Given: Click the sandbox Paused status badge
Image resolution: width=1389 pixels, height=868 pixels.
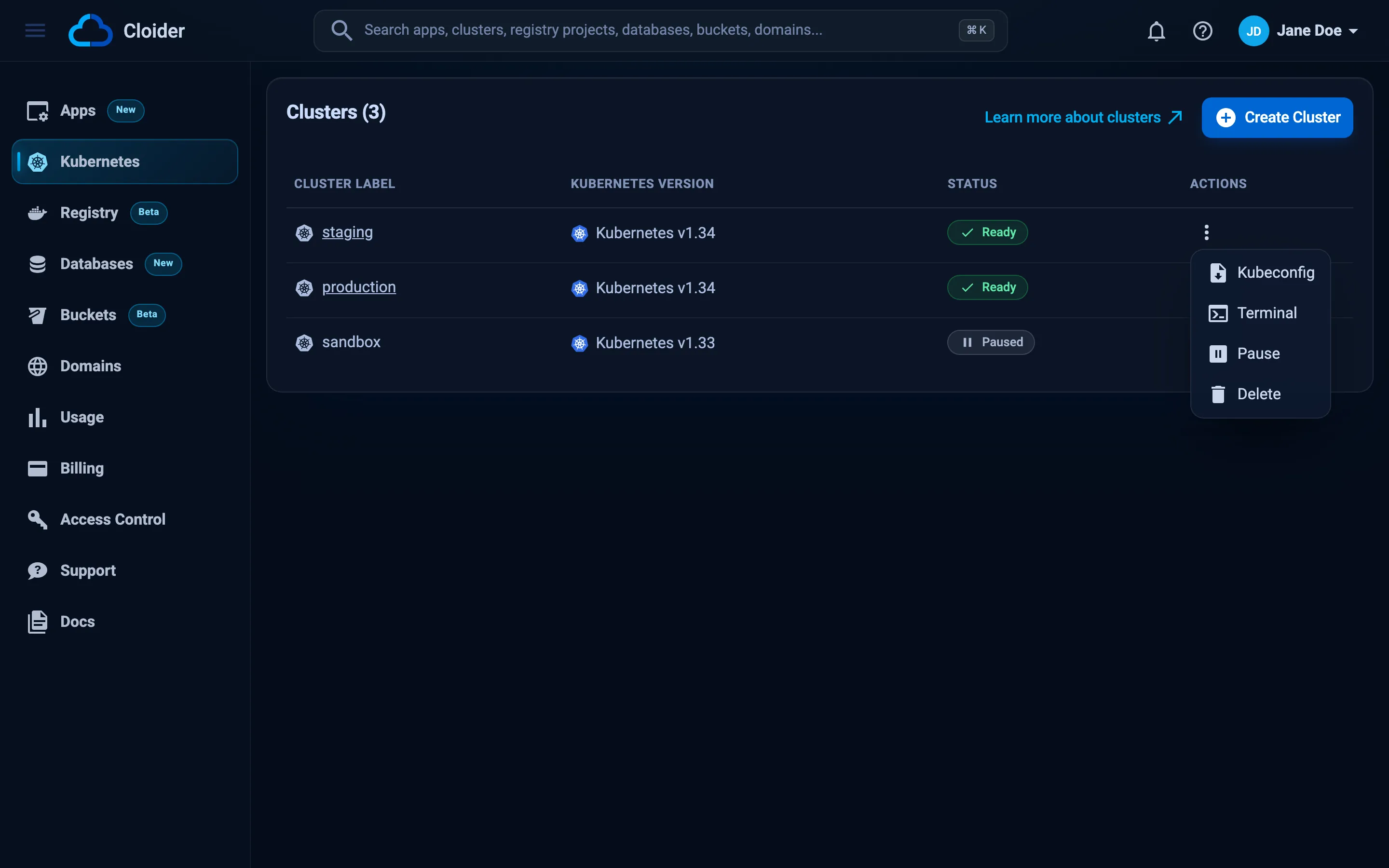Looking at the screenshot, I should point(991,342).
